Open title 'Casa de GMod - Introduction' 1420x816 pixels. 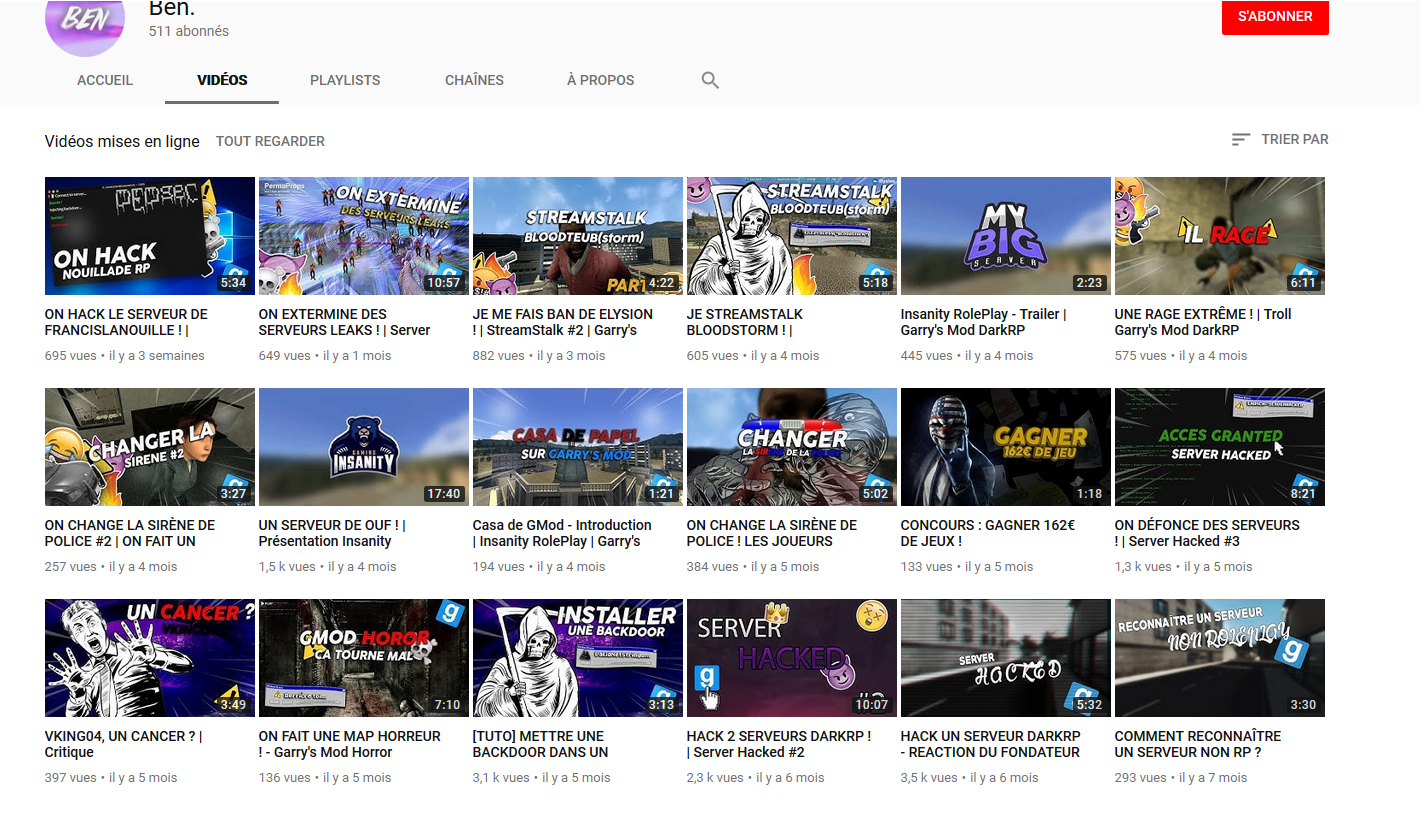click(562, 533)
